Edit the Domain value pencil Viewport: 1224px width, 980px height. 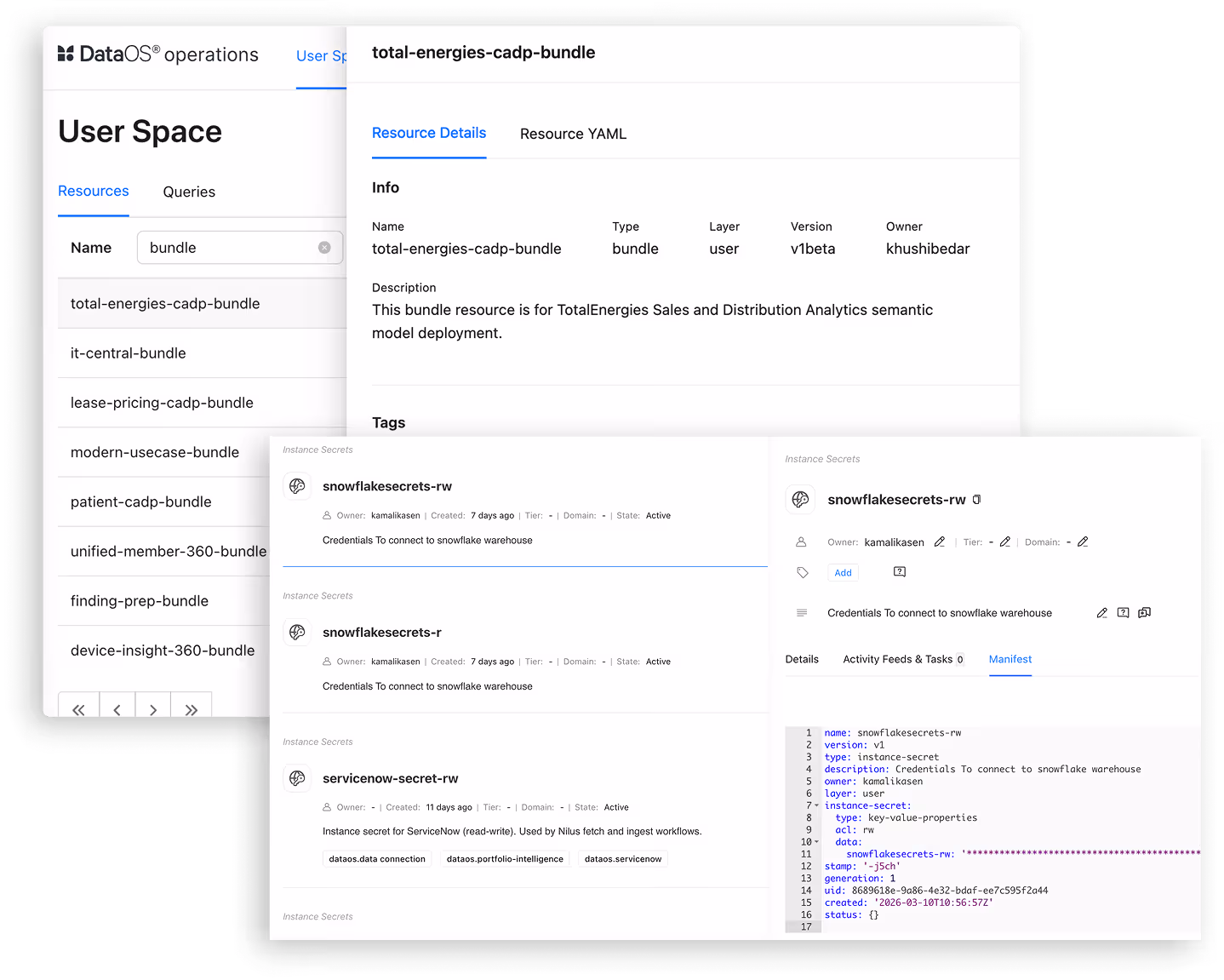(x=1083, y=542)
